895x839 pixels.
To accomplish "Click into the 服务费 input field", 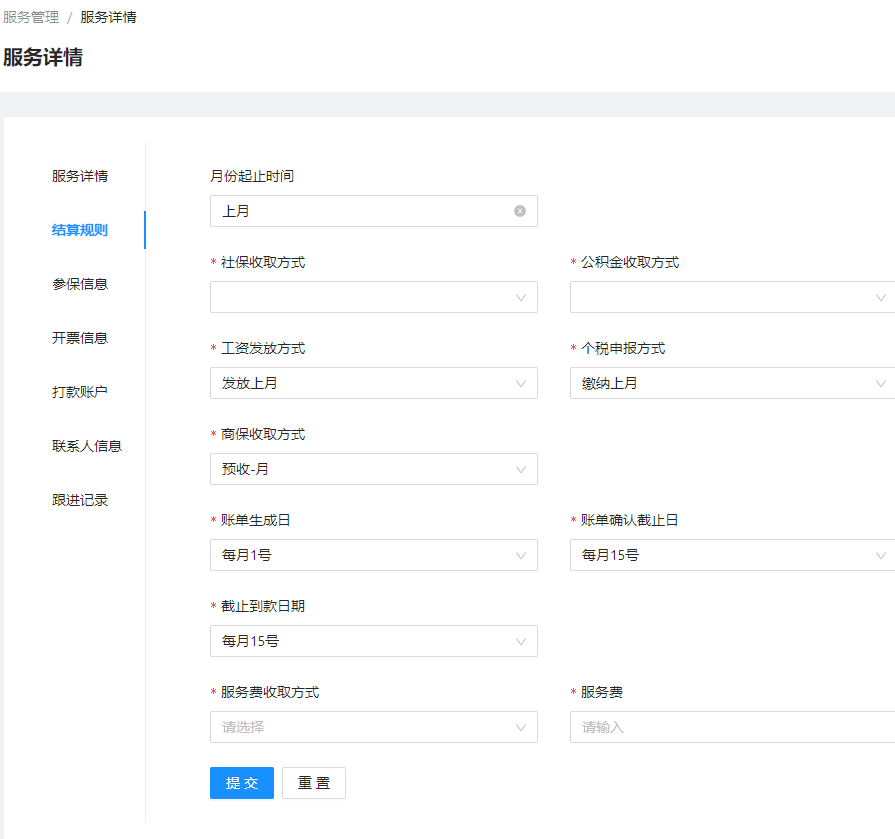I will [x=732, y=727].
